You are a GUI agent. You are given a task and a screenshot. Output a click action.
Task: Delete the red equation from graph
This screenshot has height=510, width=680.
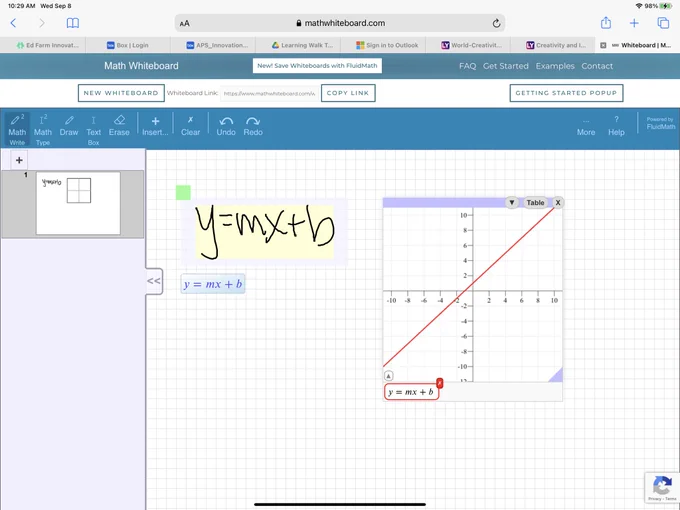pos(439,382)
